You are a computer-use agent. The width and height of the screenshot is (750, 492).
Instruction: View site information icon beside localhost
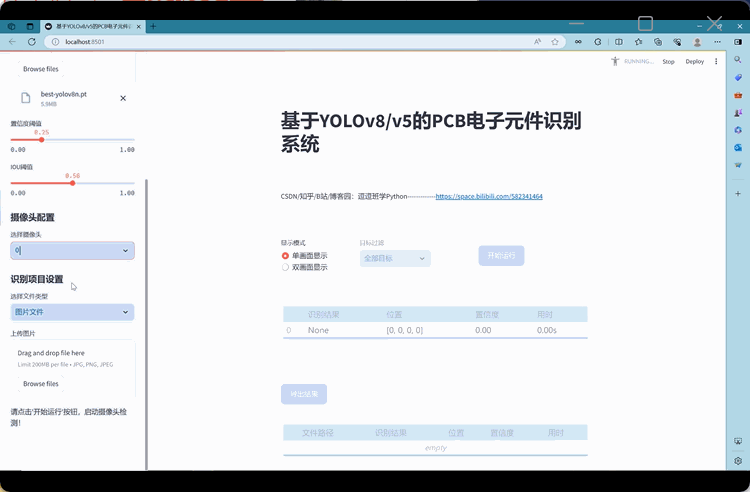pos(55,42)
